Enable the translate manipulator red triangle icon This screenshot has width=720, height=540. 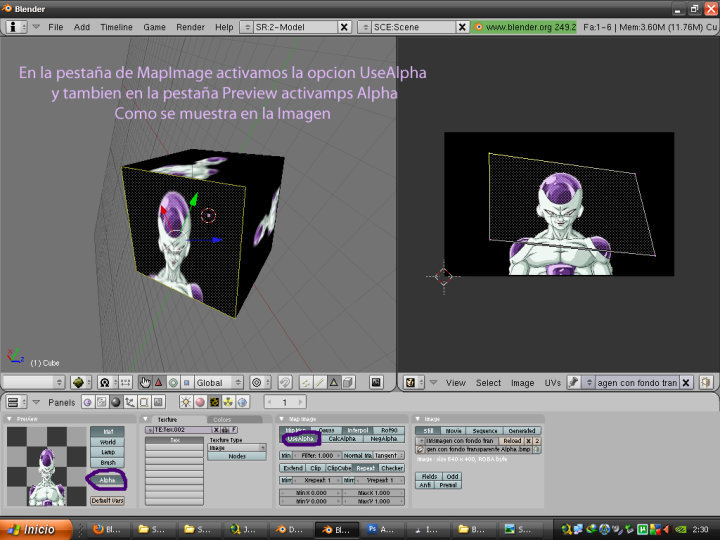click(x=158, y=382)
